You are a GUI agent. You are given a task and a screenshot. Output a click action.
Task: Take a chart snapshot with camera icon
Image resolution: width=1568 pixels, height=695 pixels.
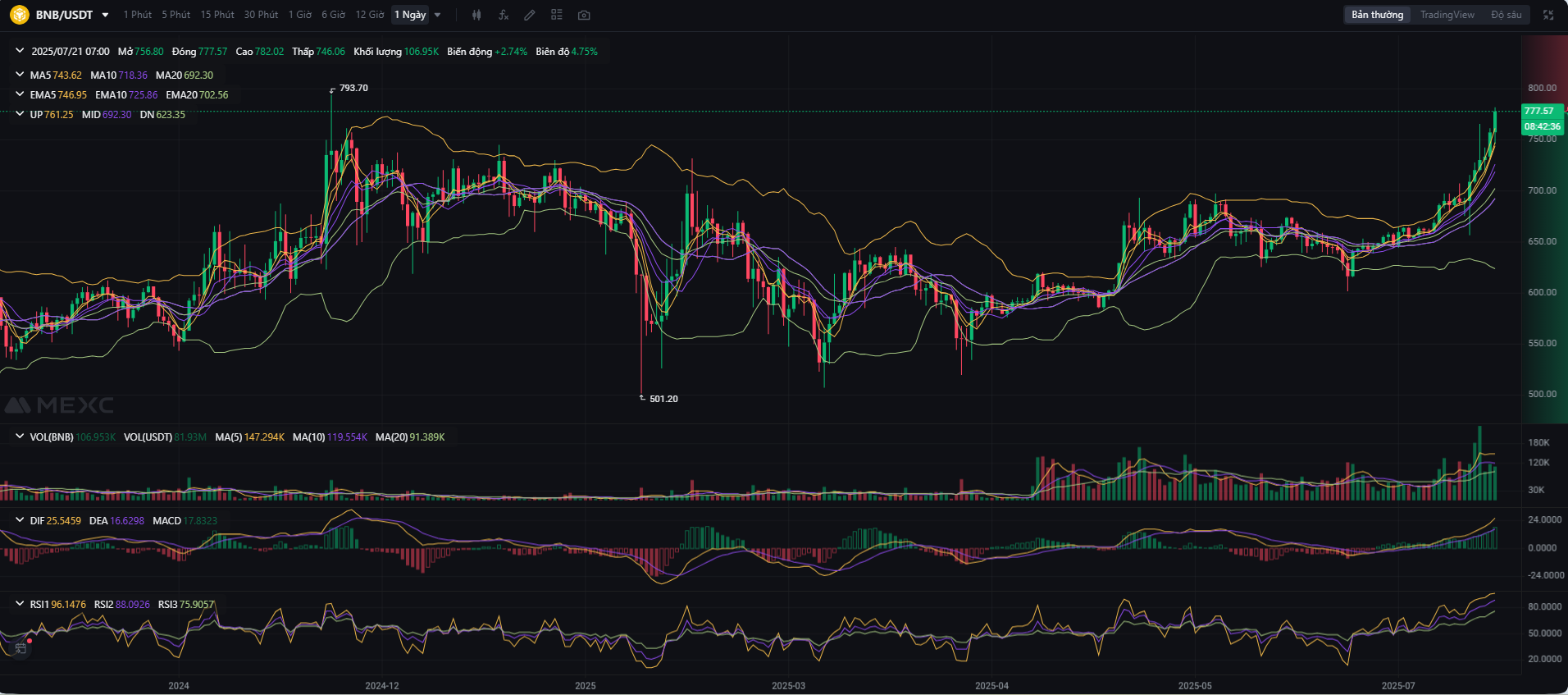pyautogui.click(x=584, y=15)
